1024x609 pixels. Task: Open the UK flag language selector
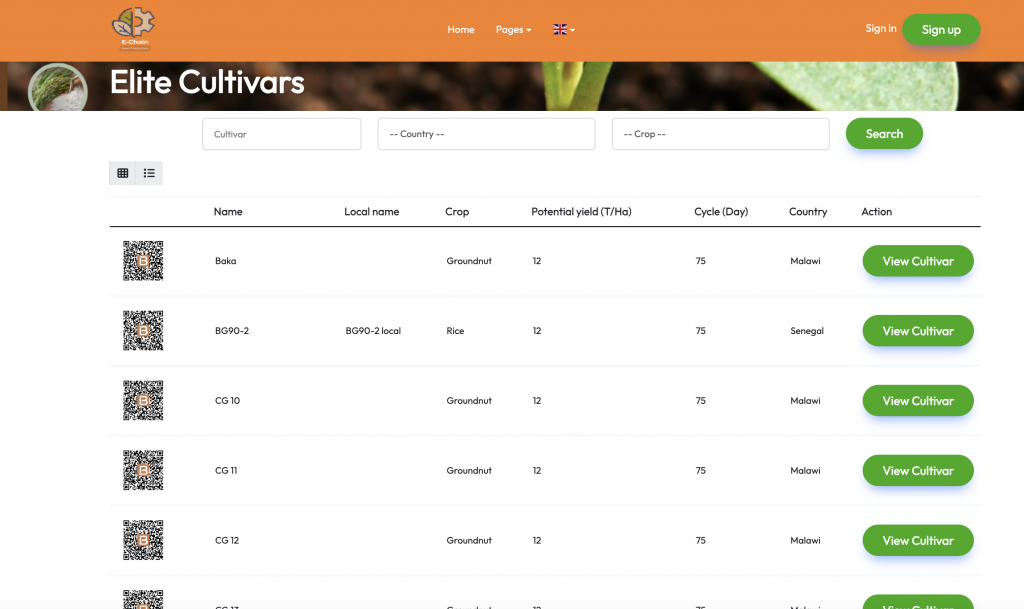pyautogui.click(x=564, y=29)
